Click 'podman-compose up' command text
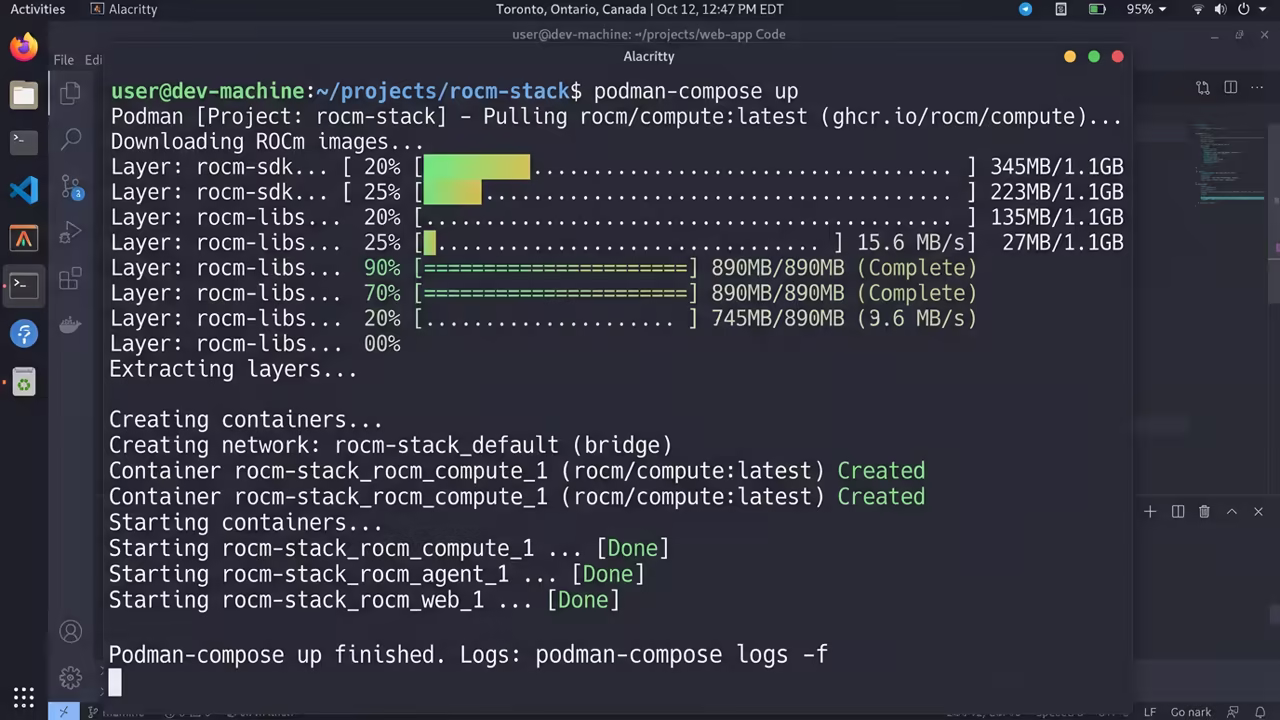 pyautogui.click(x=696, y=92)
